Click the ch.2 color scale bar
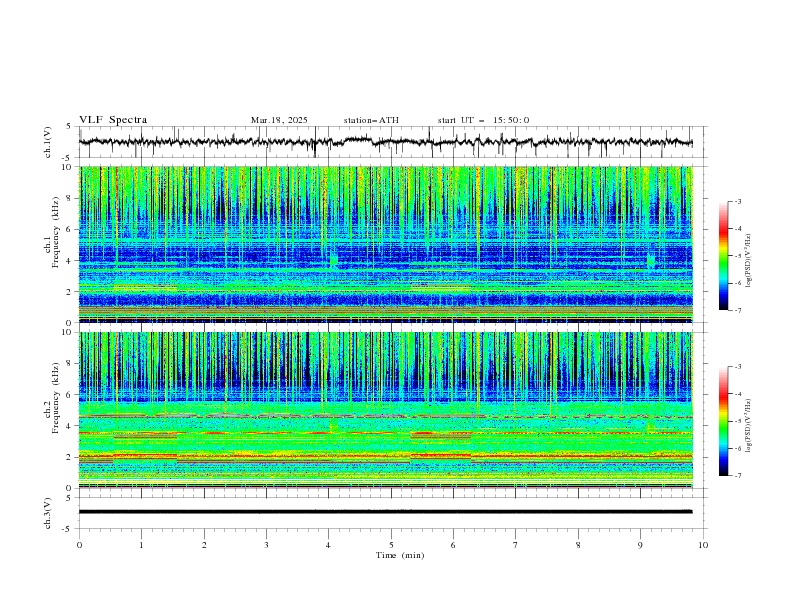Image resolution: width=792 pixels, height=612 pixels. coord(724,421)
